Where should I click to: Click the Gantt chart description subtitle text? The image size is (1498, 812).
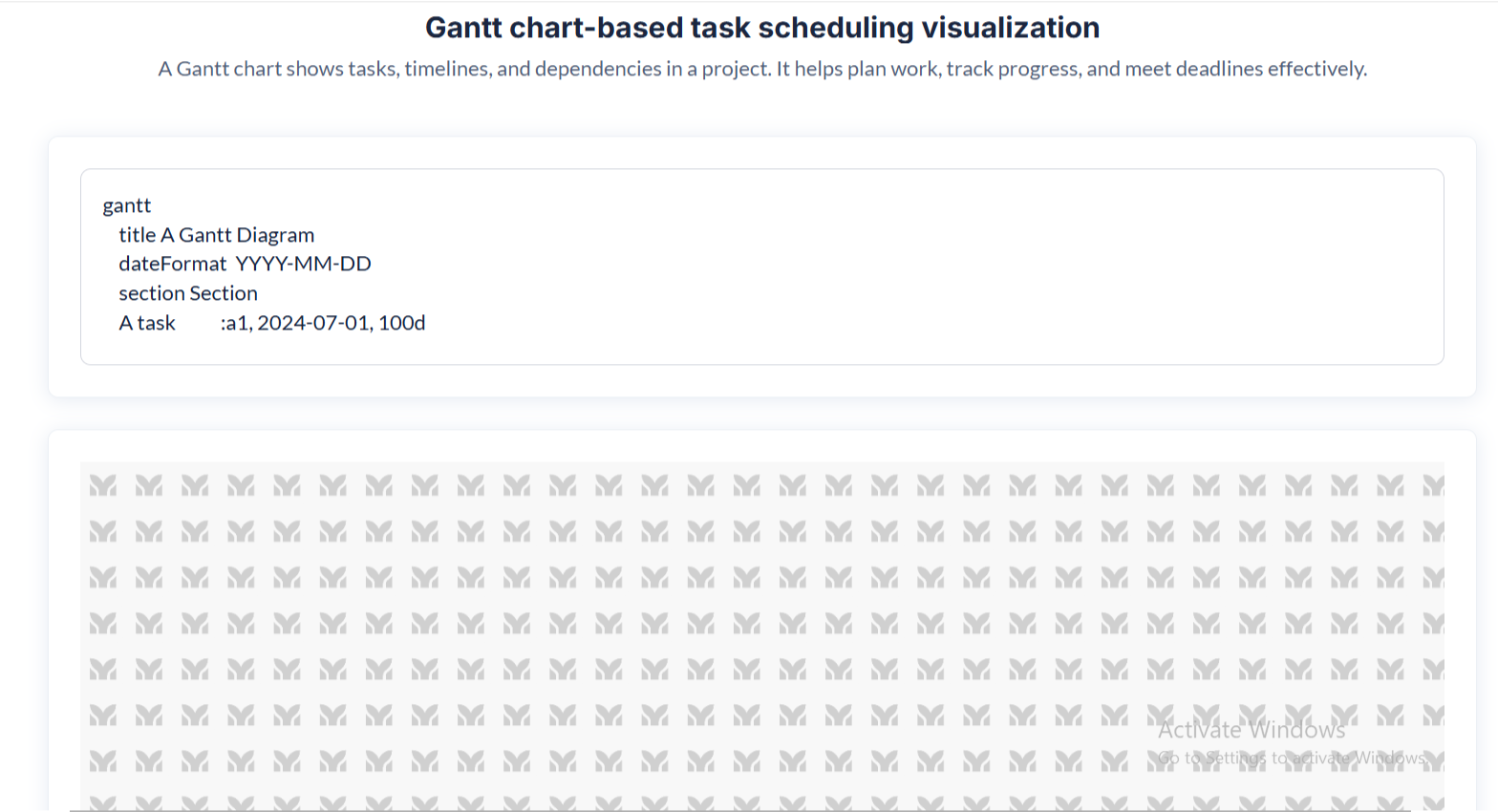click(x=761, y=69)
